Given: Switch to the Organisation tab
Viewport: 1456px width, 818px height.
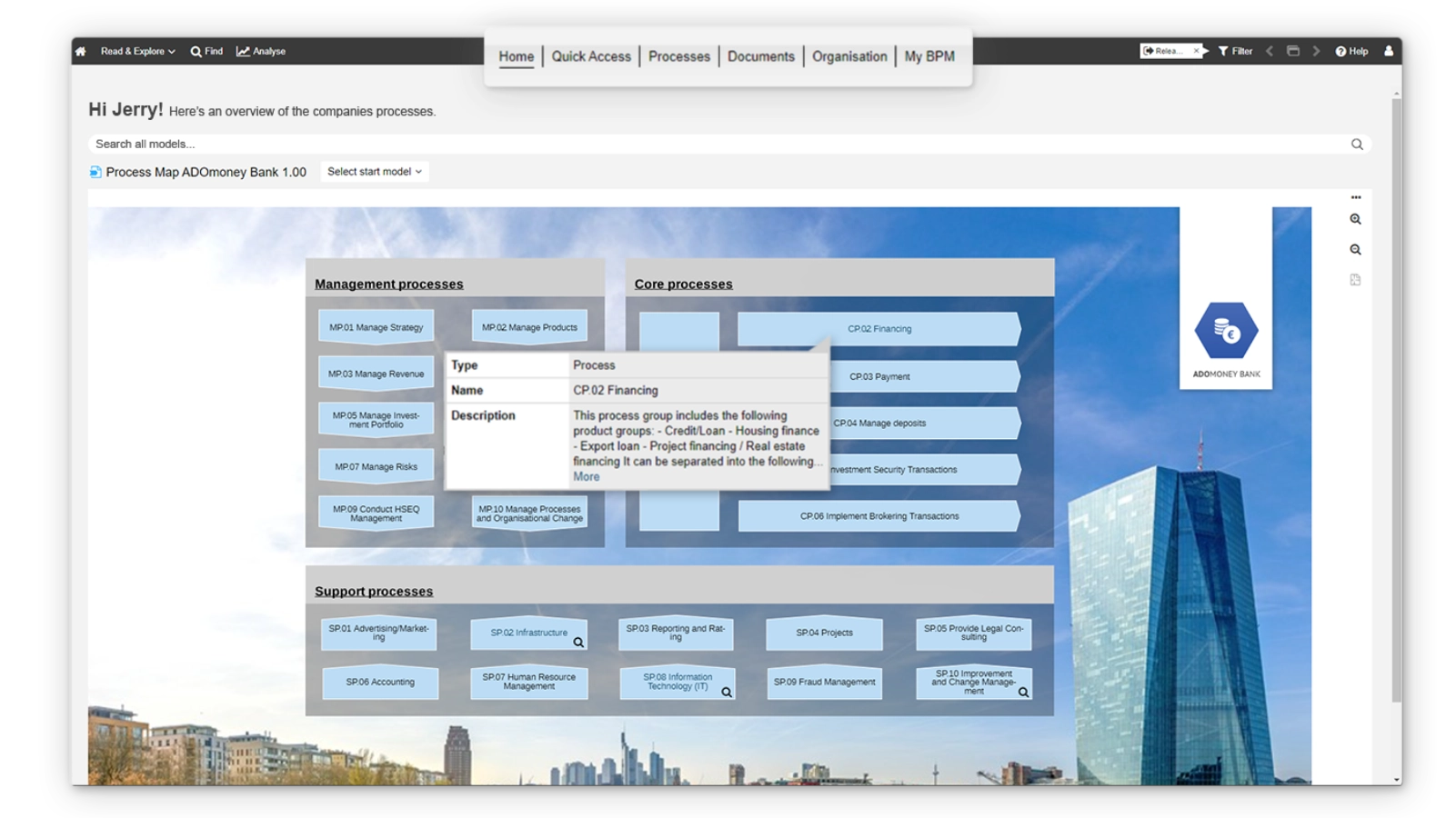Looking at the screenshot, I should click(x=849, y=56).
